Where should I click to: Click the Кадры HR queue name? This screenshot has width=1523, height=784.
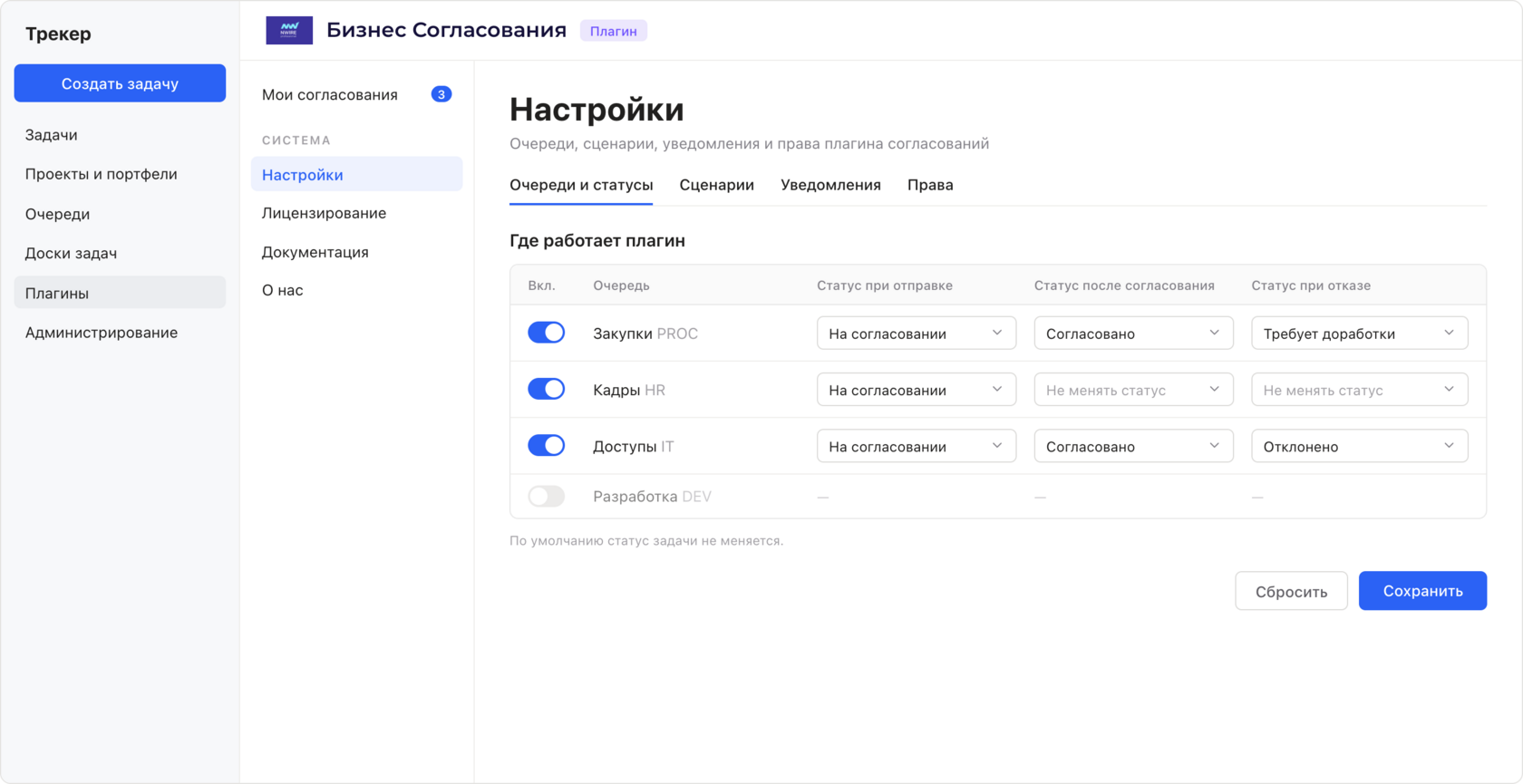pyautogui.click(x=629, y=390)
